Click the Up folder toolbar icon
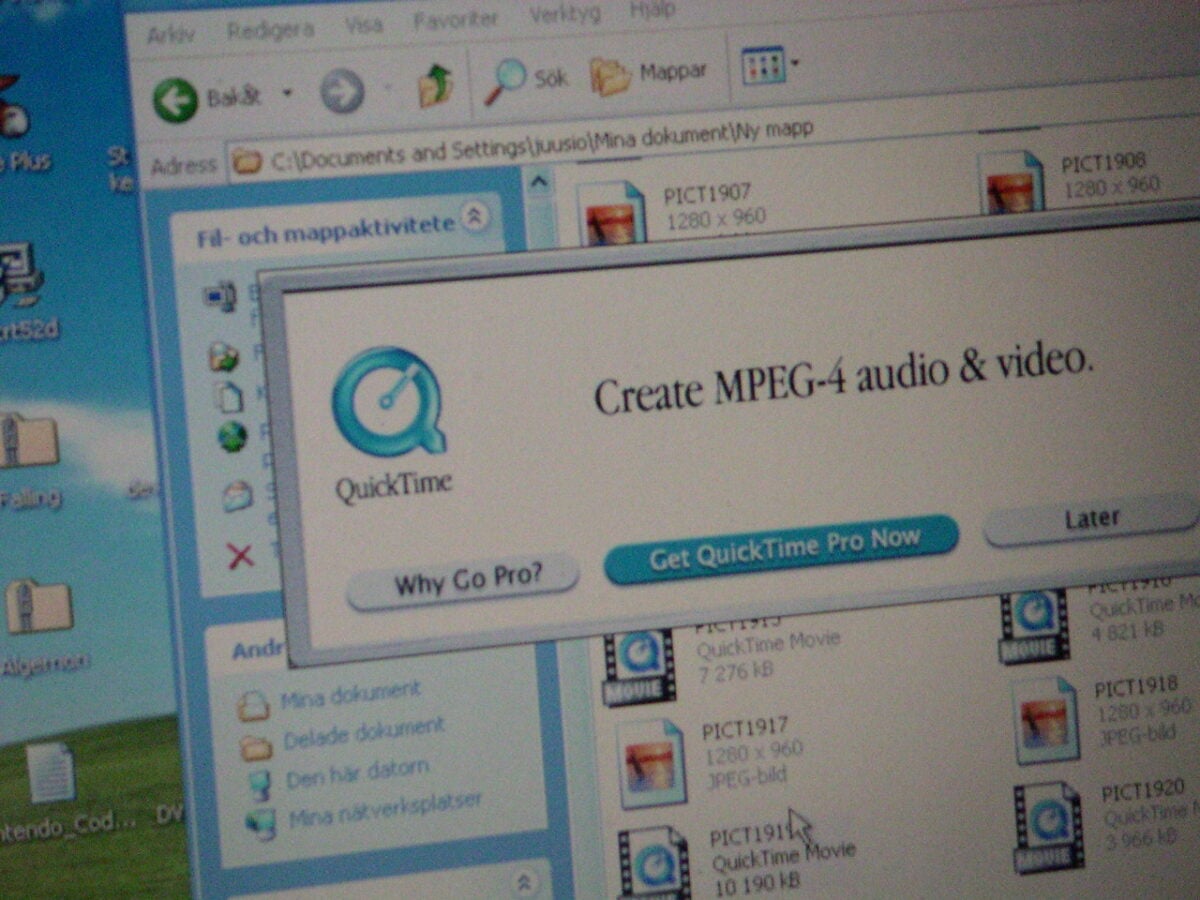The width and height of the screenshot is (1200, 900). [x=435, y=86]
